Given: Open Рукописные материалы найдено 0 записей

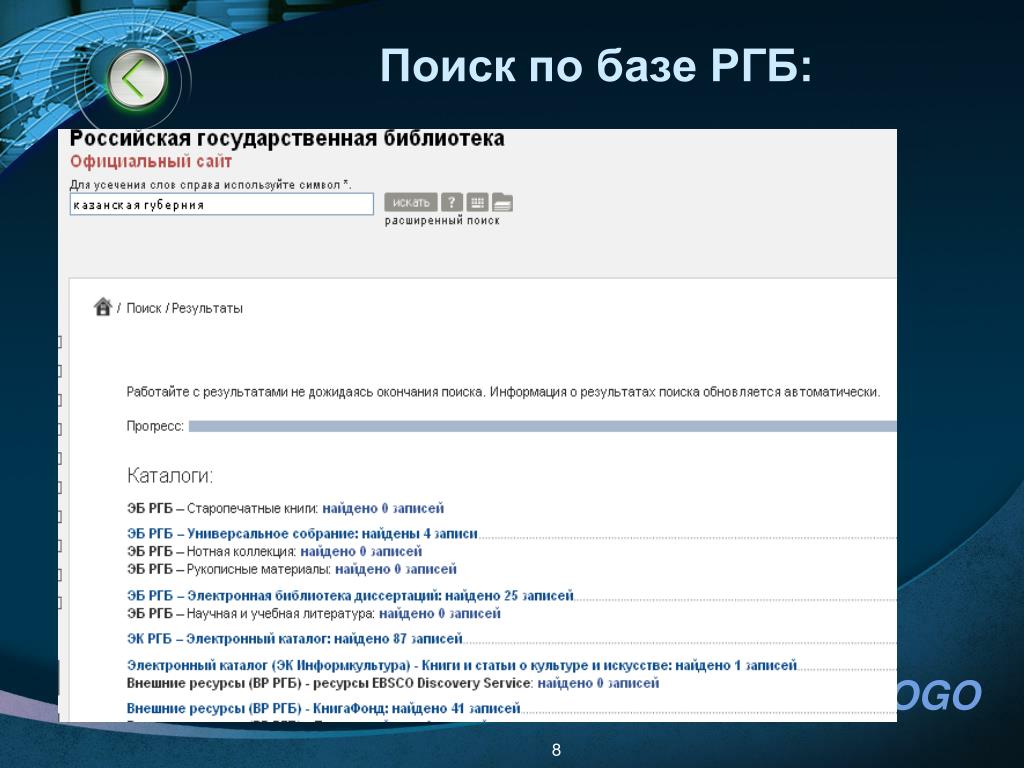Looking at the screenshot, I should [x=291, y=569].
